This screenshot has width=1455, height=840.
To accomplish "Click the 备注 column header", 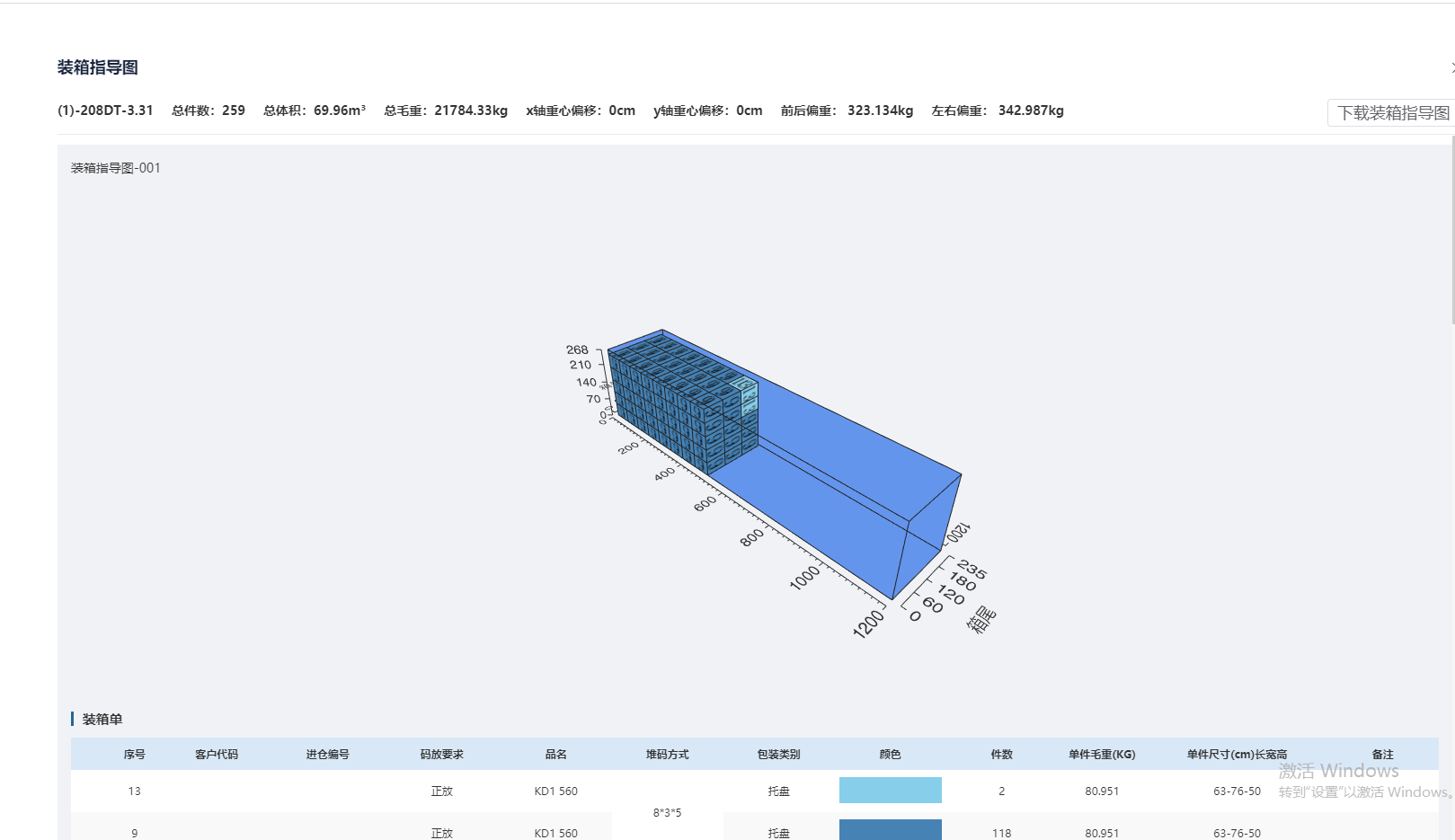I will [x=1382, y=755].
